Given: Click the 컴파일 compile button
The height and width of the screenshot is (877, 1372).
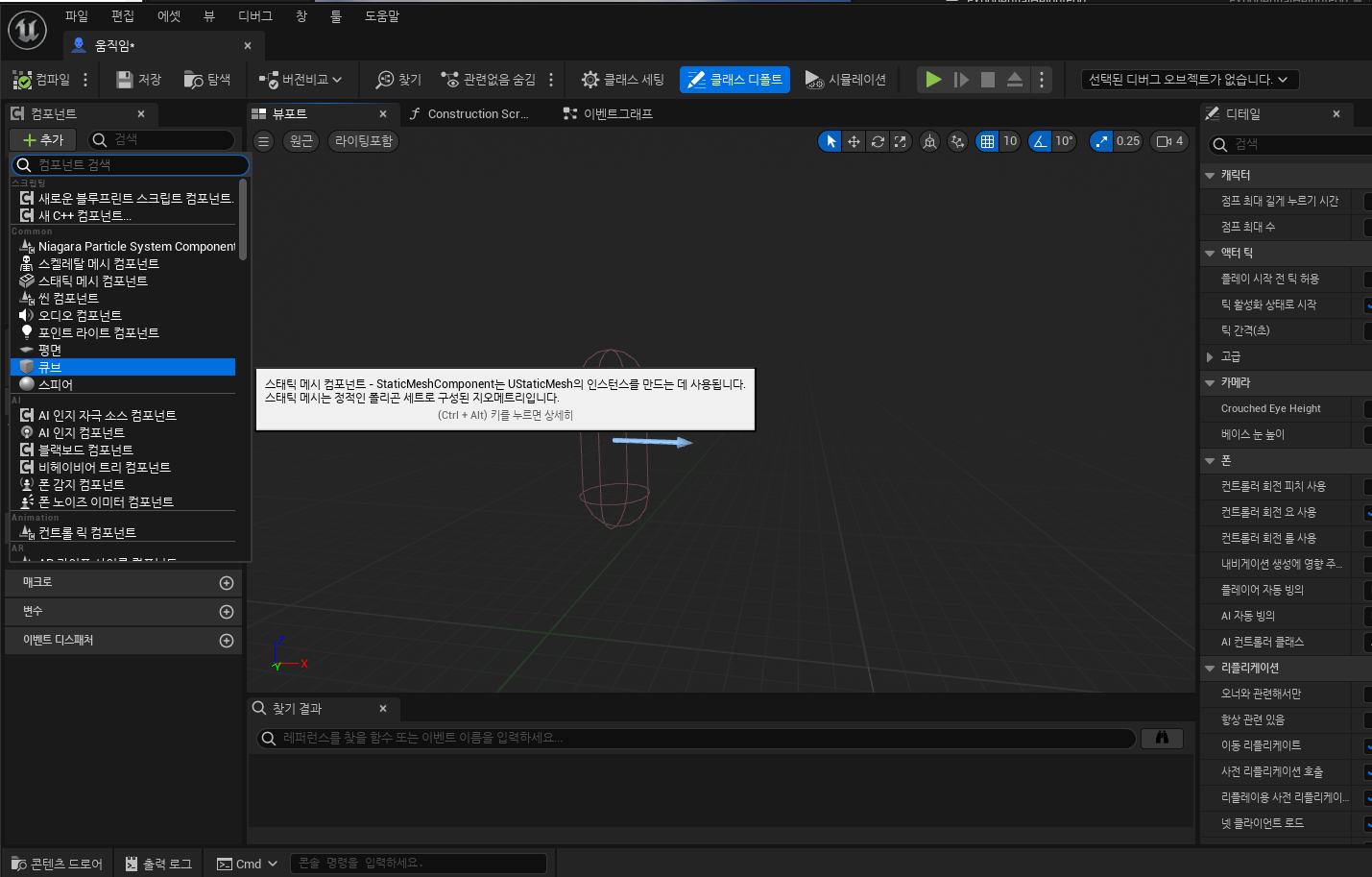Looking at the screenshot, I should click(x=41, y=80).
